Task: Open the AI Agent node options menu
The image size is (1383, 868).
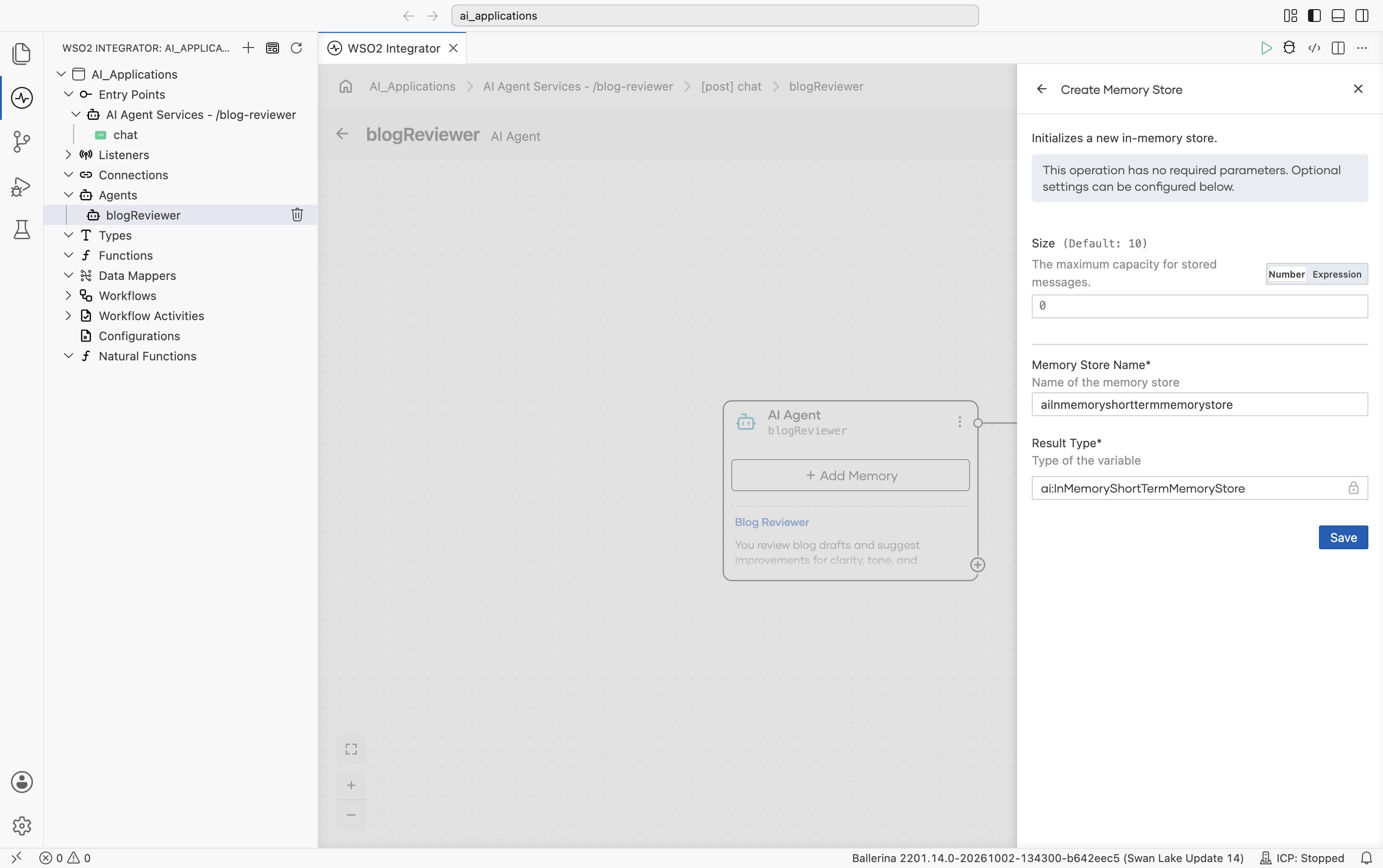Action: click(960, 422)
